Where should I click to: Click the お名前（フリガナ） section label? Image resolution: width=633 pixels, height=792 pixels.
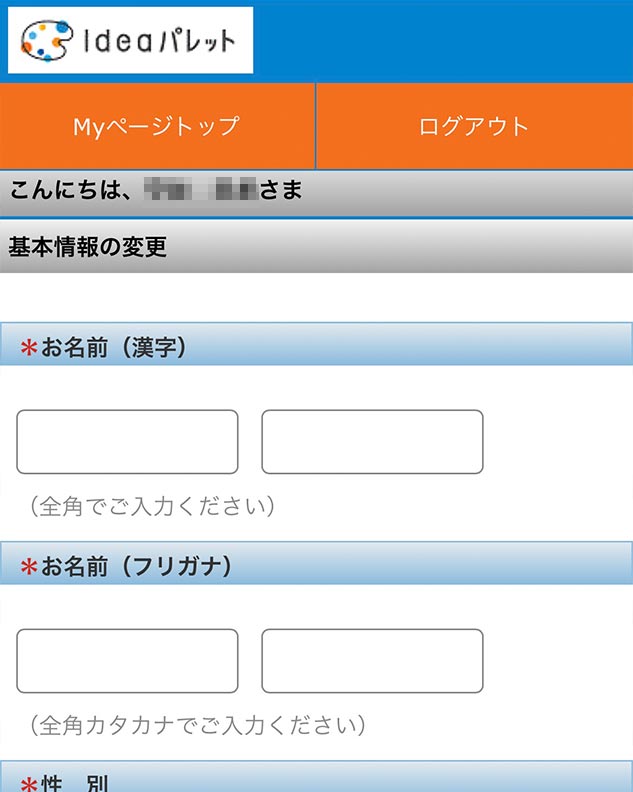coord(136,566)
